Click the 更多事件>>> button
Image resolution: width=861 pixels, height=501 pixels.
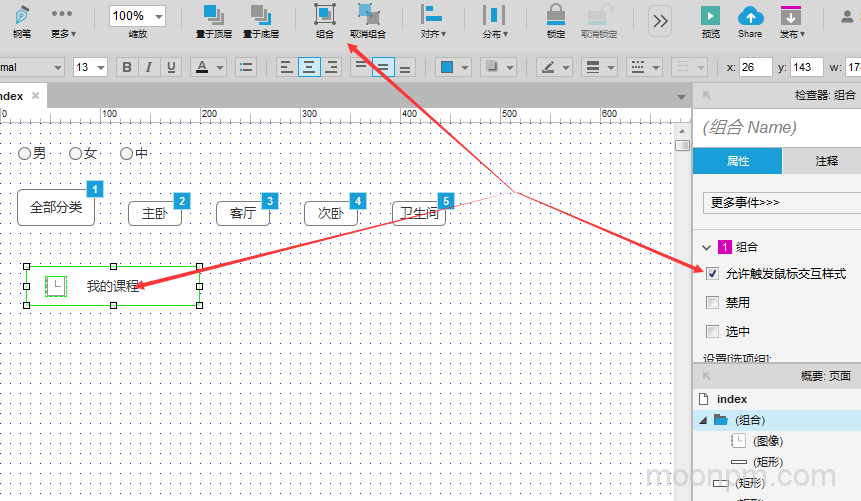(x=782, y=202)
